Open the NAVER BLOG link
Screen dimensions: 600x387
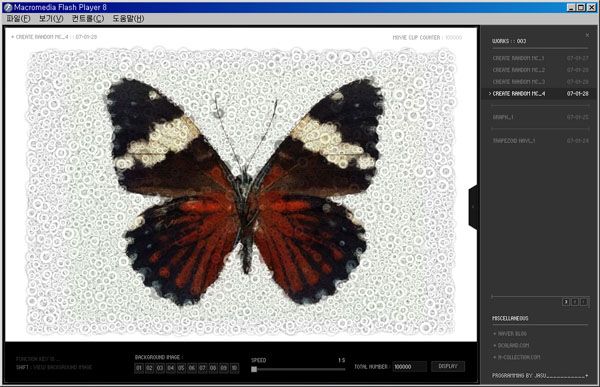[510, 334]
